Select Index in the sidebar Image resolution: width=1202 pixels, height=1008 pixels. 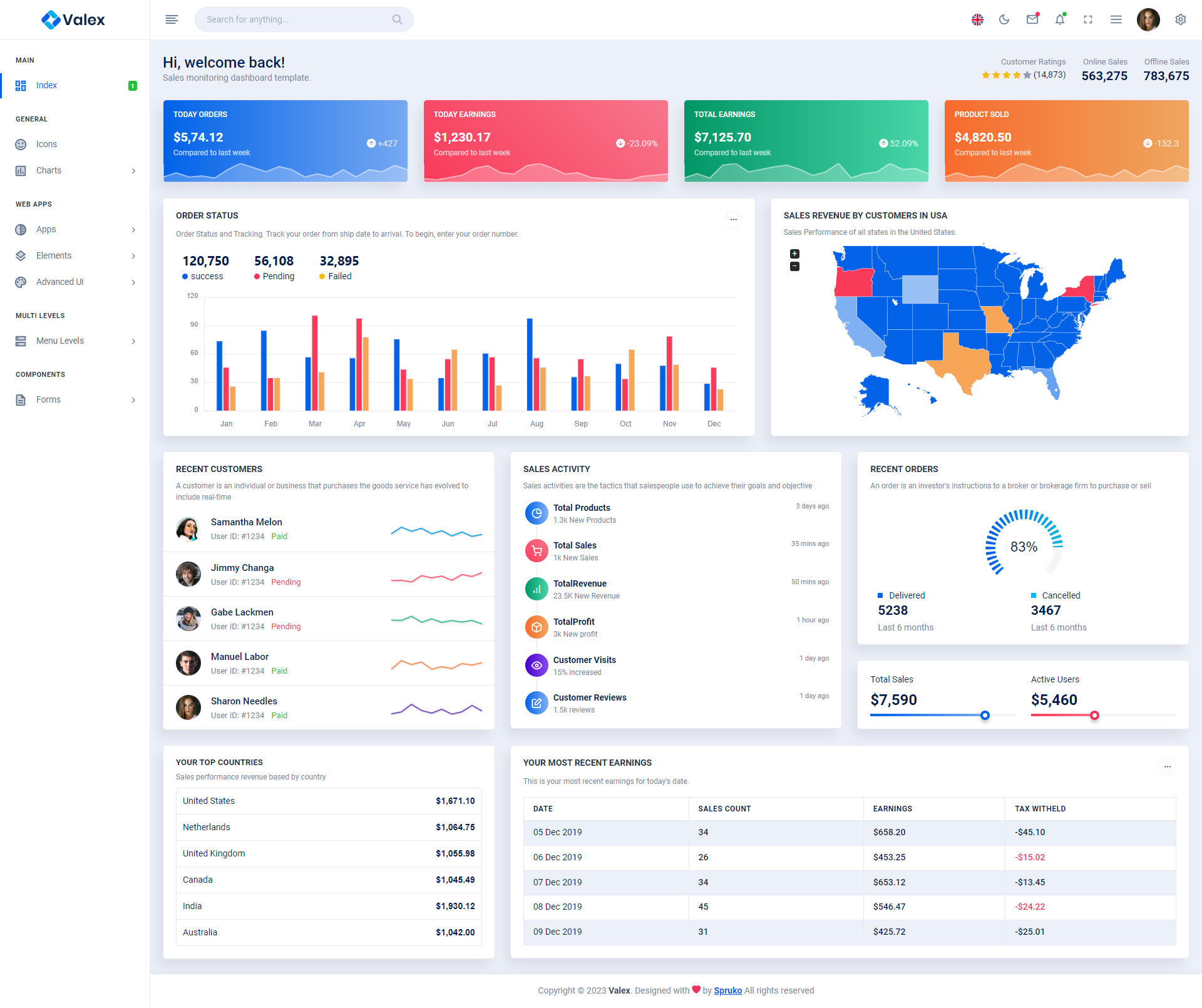pos(46,85)
